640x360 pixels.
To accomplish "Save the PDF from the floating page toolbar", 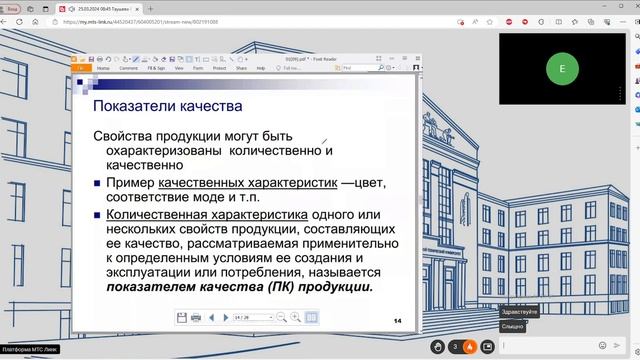I will 182,318.
